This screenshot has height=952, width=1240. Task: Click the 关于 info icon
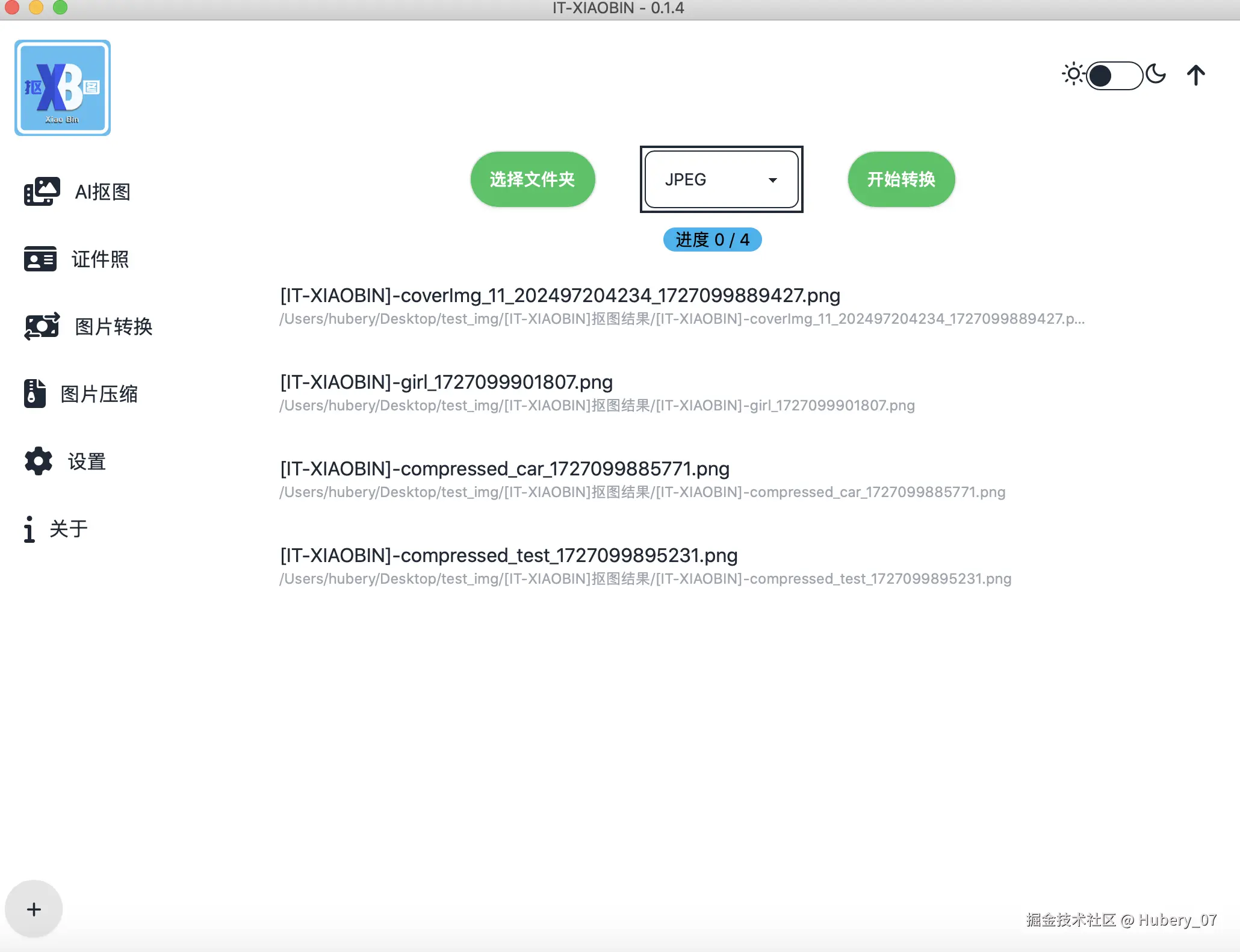[29, 530]
